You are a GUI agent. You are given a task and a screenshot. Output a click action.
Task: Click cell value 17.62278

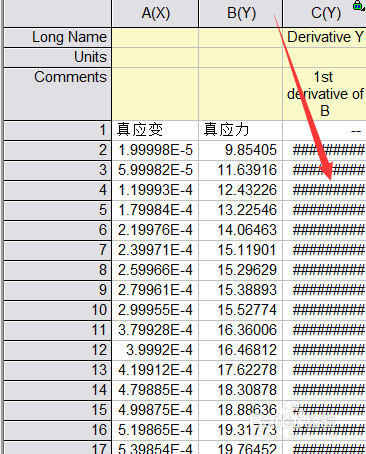point(241,370)
